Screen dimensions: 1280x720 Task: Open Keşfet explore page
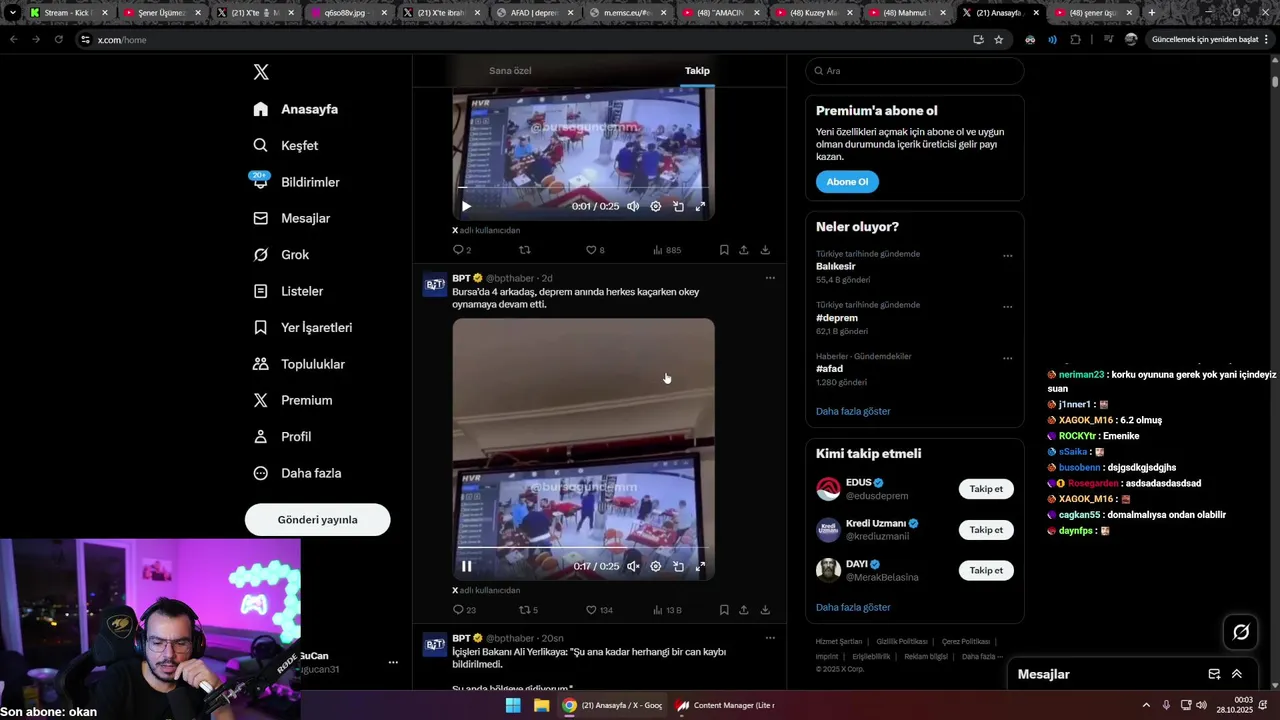click(286, 146)
